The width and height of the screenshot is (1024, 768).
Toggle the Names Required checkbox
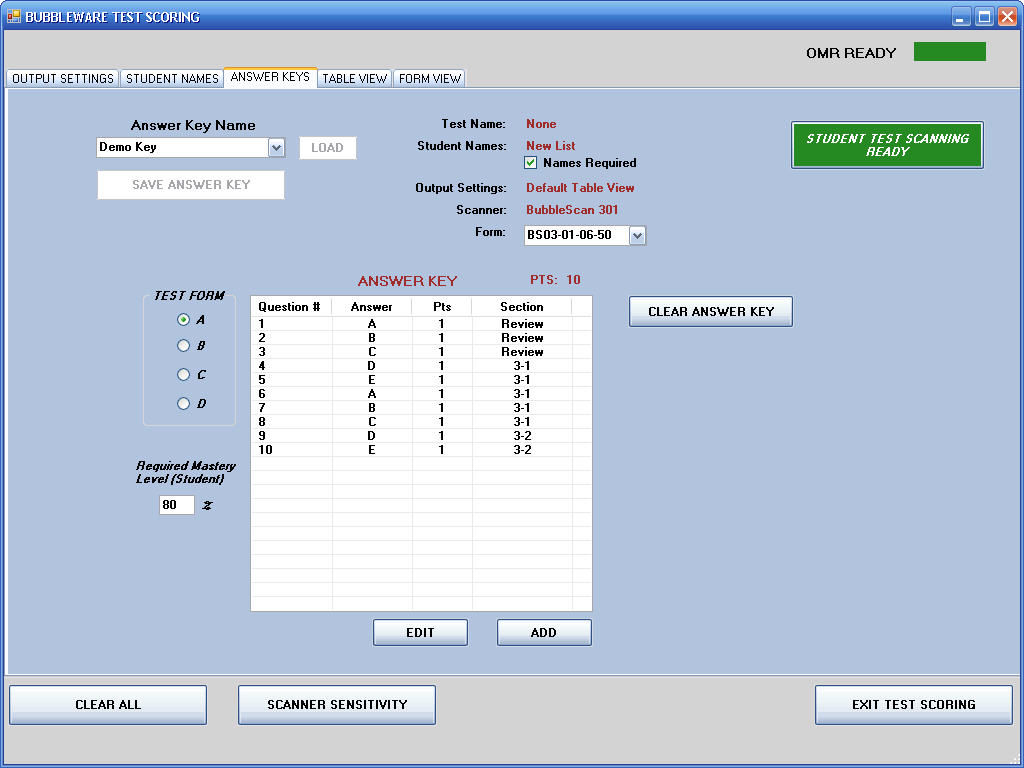click(x=530, y=163)
